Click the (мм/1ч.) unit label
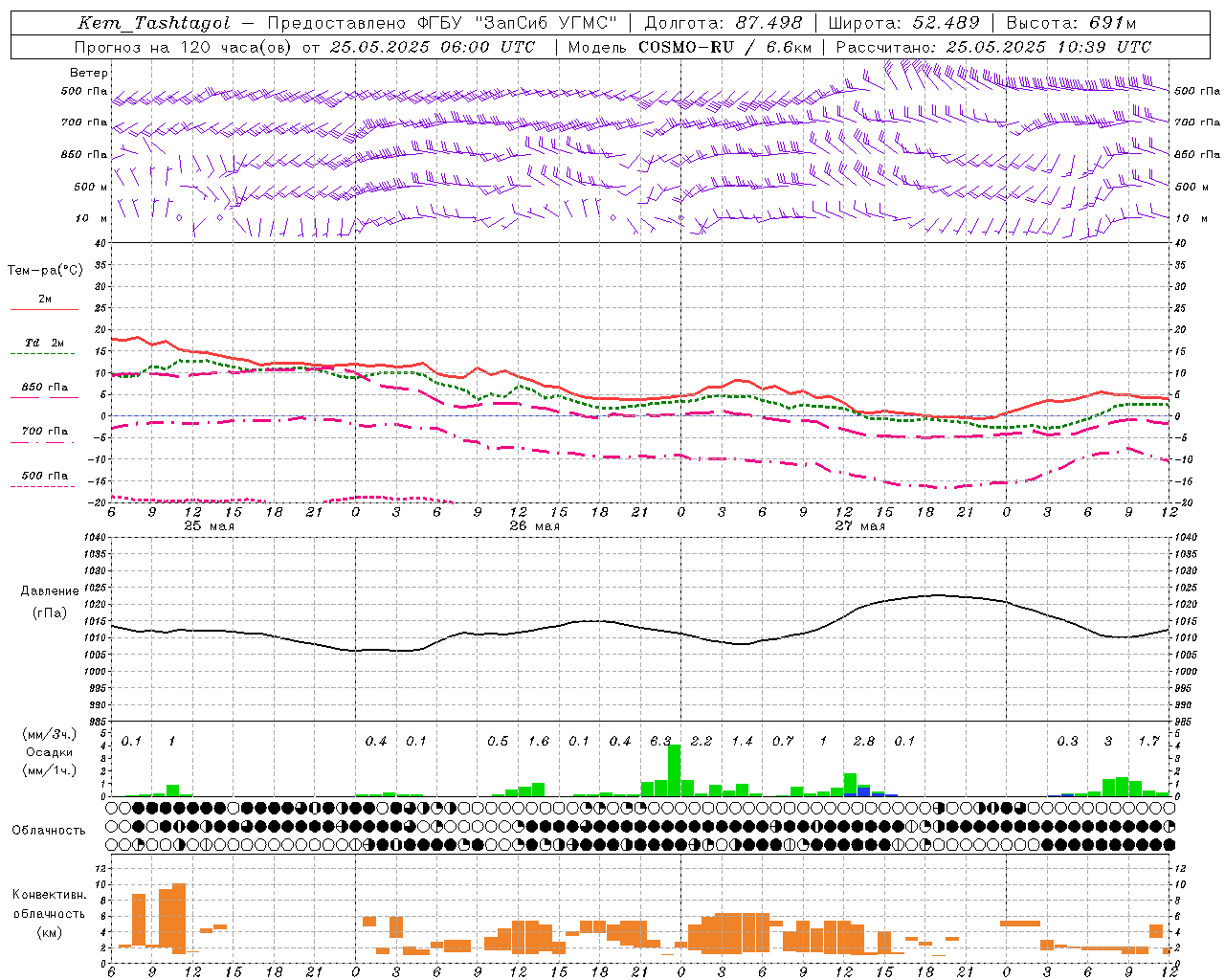Viewport: 1225px width, 980px height. point(50,770)
